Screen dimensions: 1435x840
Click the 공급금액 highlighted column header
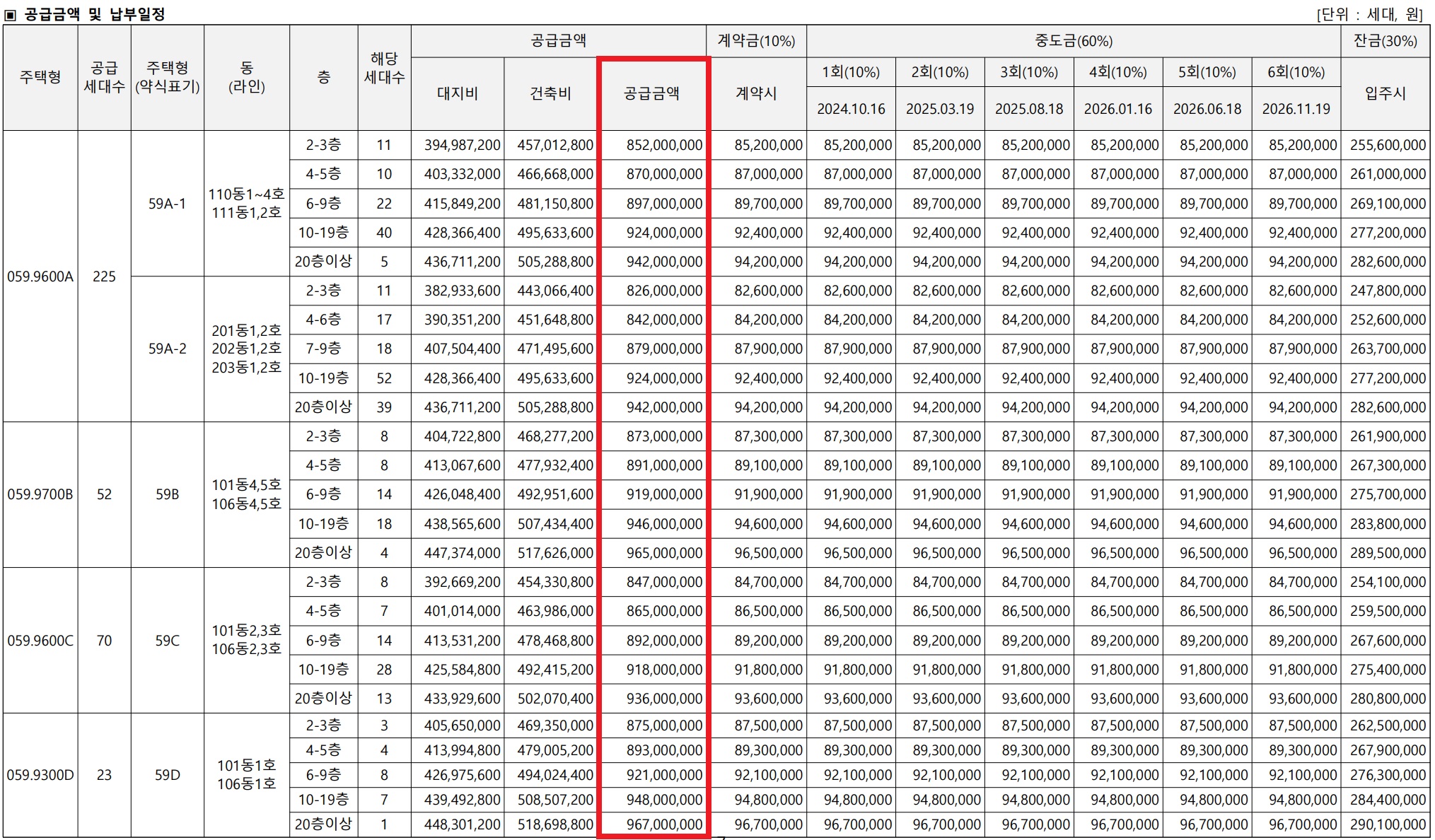tap(651, 93)
